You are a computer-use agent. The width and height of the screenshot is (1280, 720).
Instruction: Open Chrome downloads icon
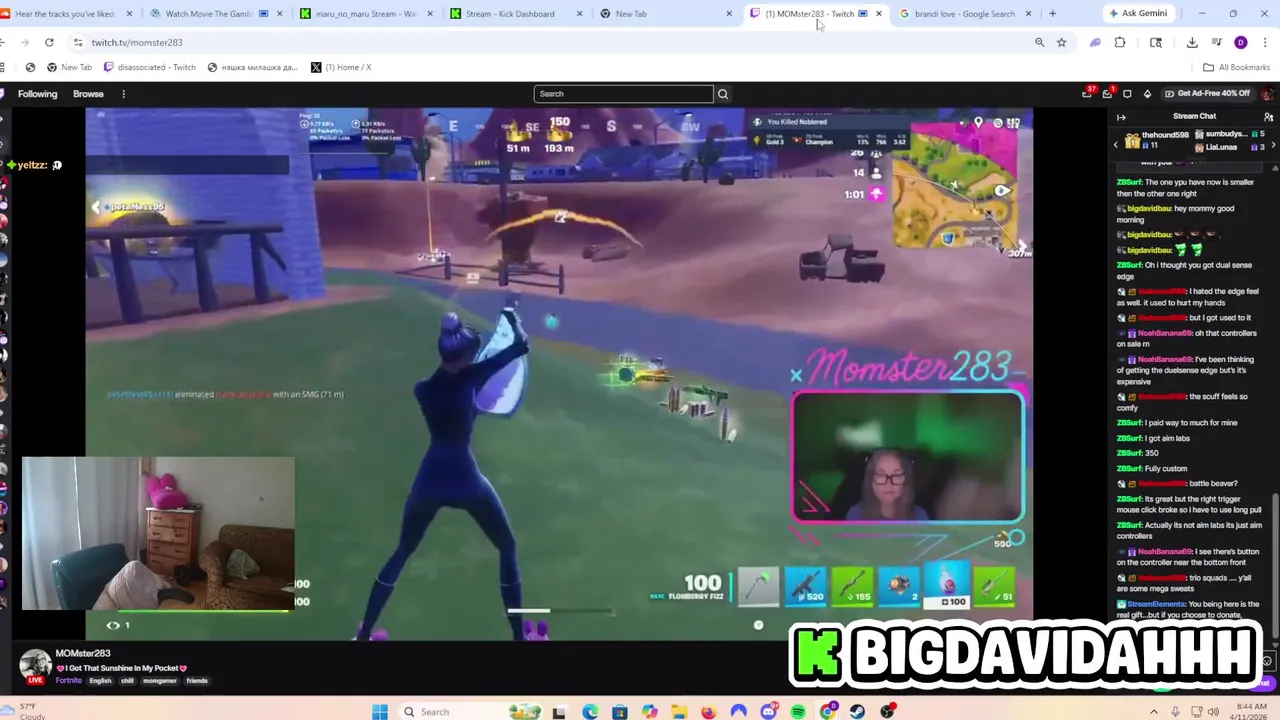tap(1192, 42)
